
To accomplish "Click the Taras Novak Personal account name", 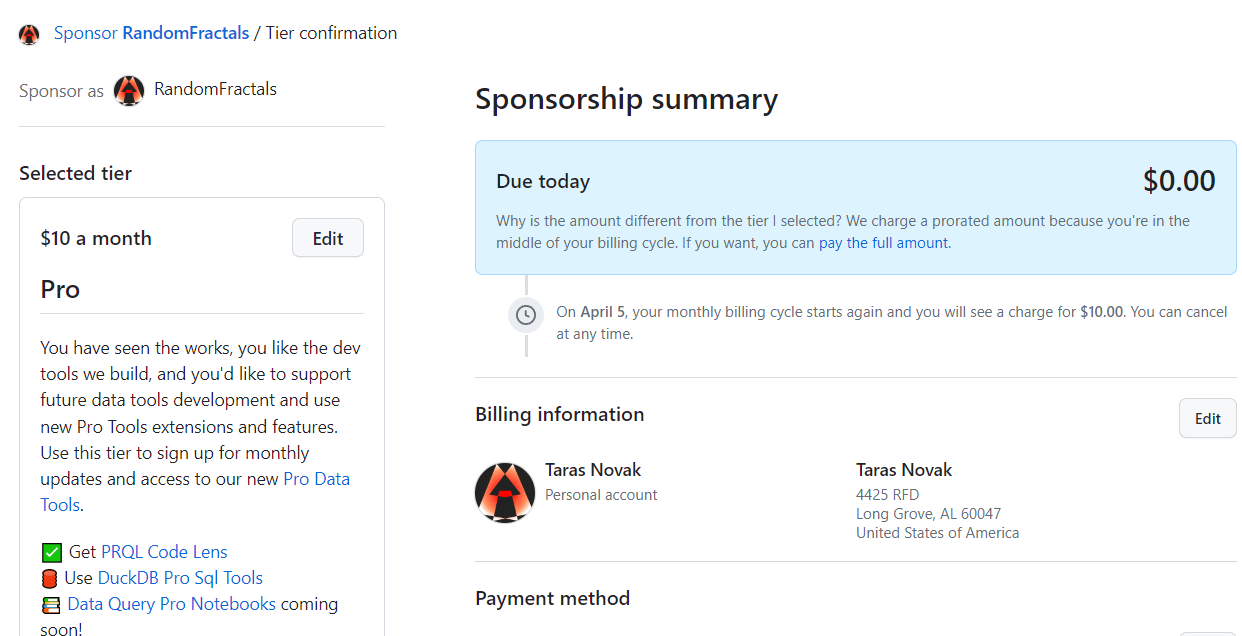I will coord(593,469).
